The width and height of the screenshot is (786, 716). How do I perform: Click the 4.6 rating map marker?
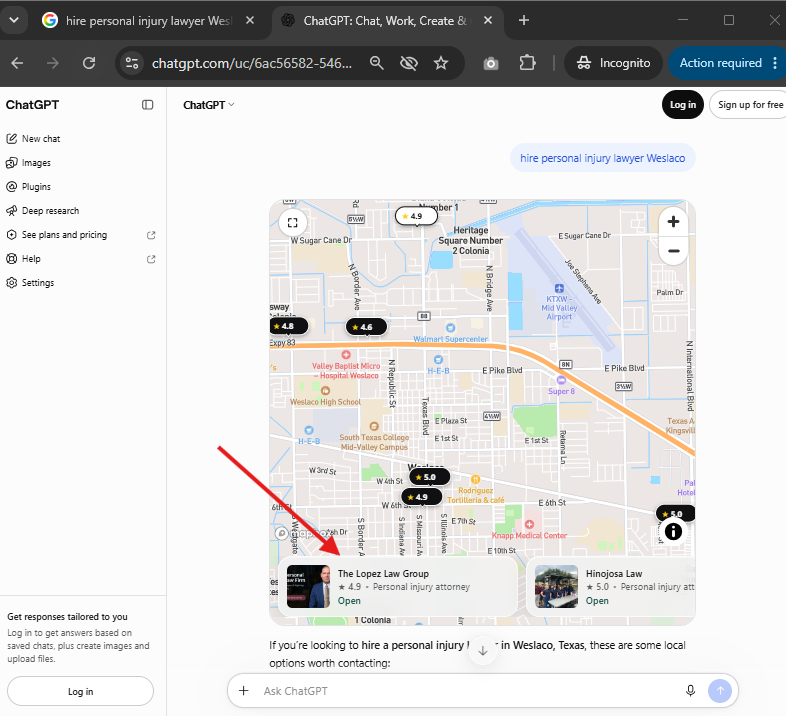pos(366,327)
